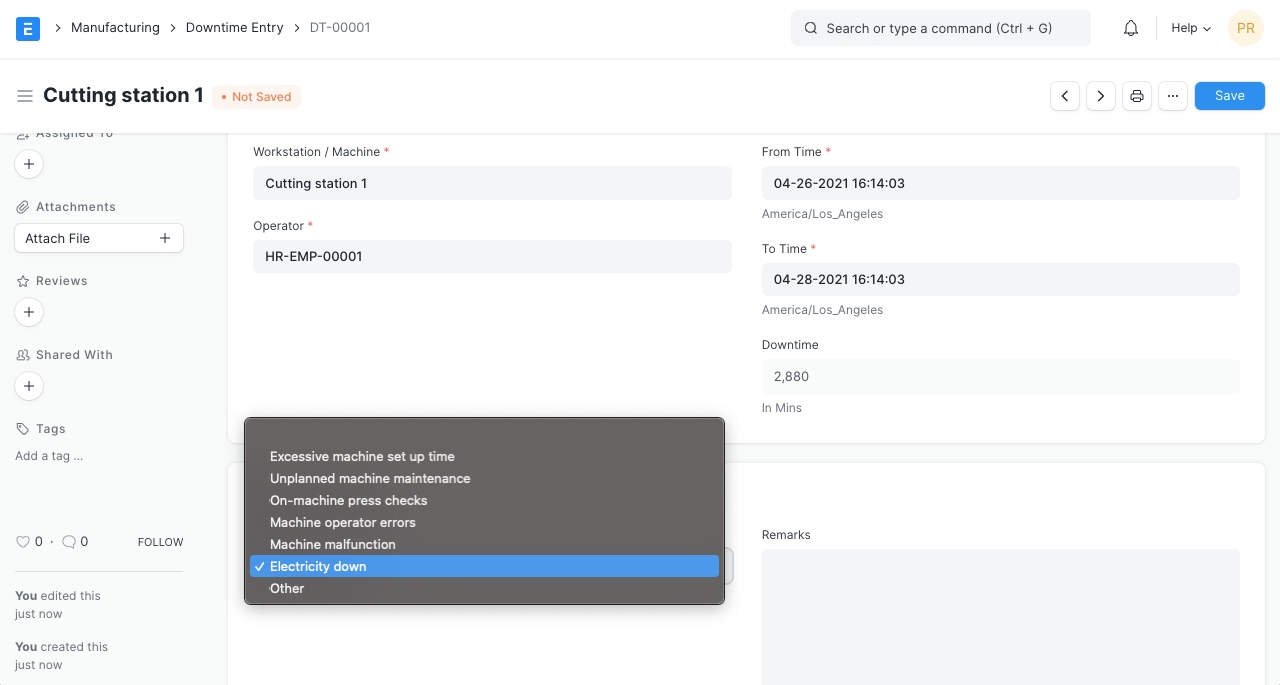Click the ERPNext home logo icon
The height and width of the screenshot is (685, 1280).
tap(28, 28)
